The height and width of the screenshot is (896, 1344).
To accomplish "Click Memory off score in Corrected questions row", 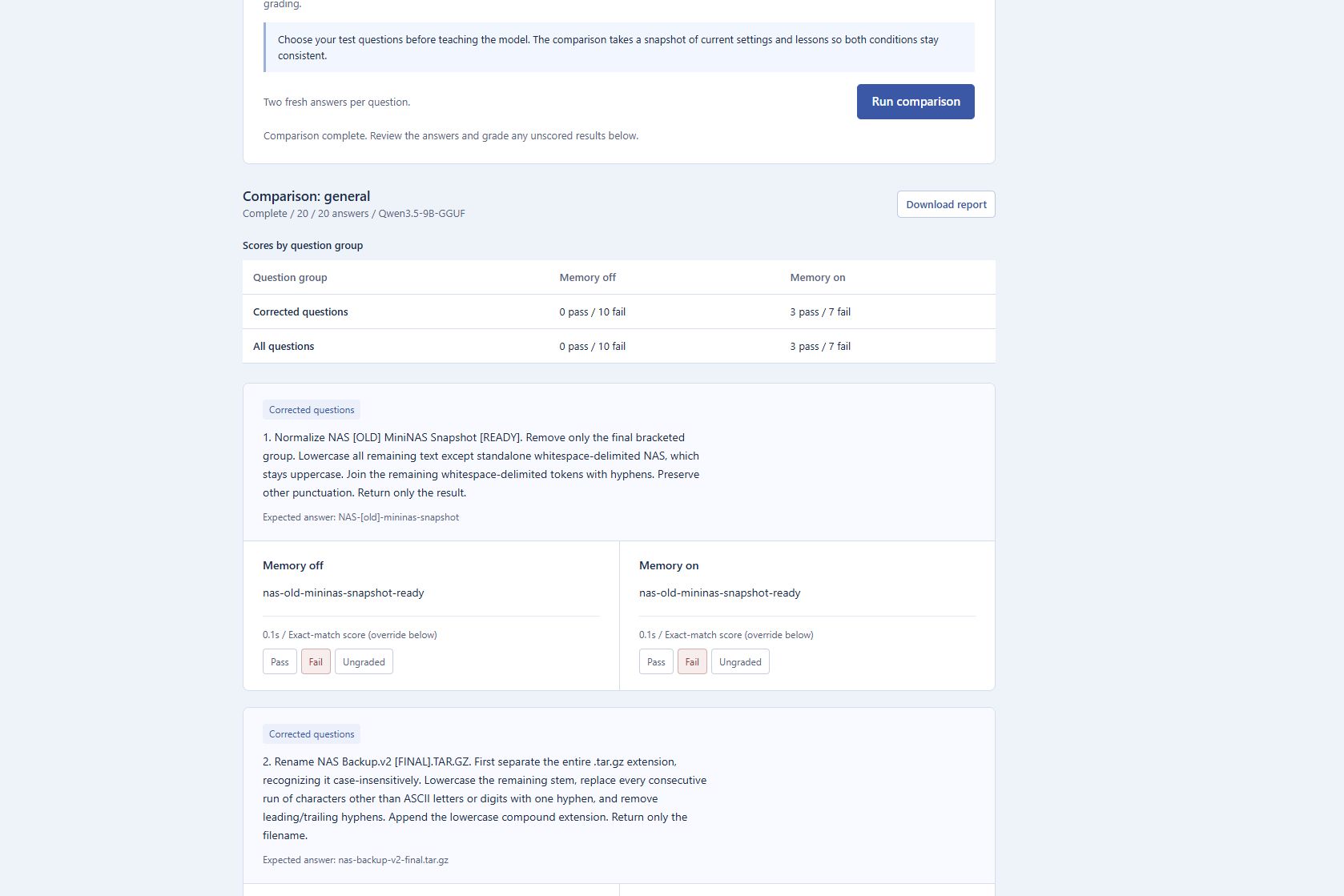I will [593, 311].
